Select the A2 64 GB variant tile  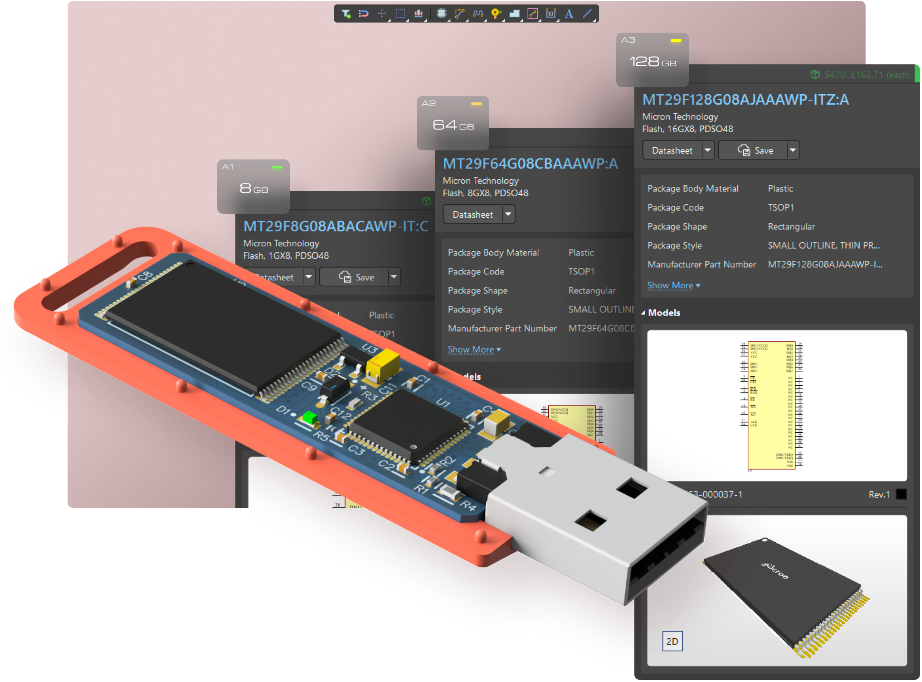point(453,123)
